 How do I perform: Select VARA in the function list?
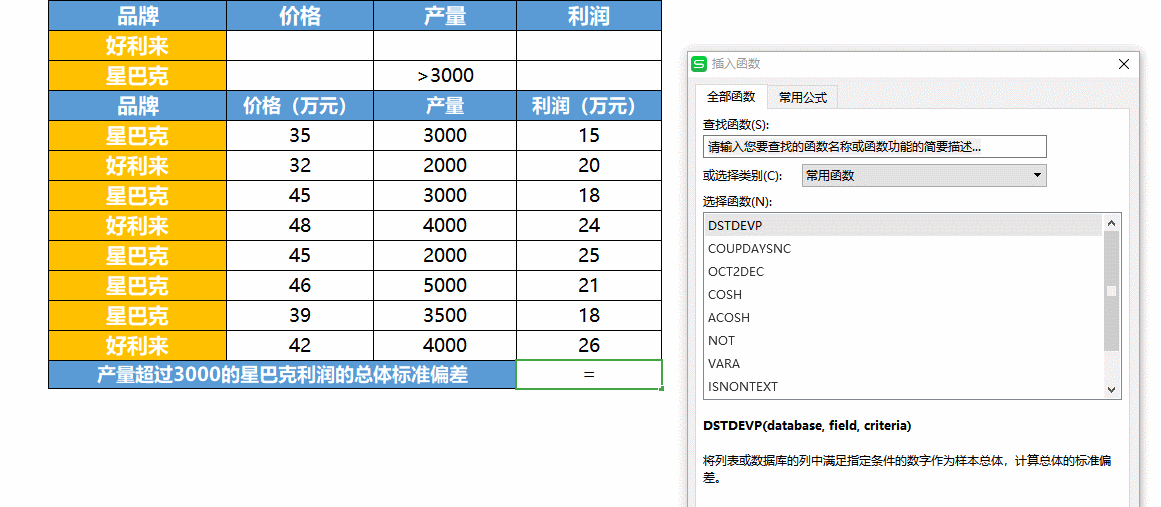tap(903, 363)
